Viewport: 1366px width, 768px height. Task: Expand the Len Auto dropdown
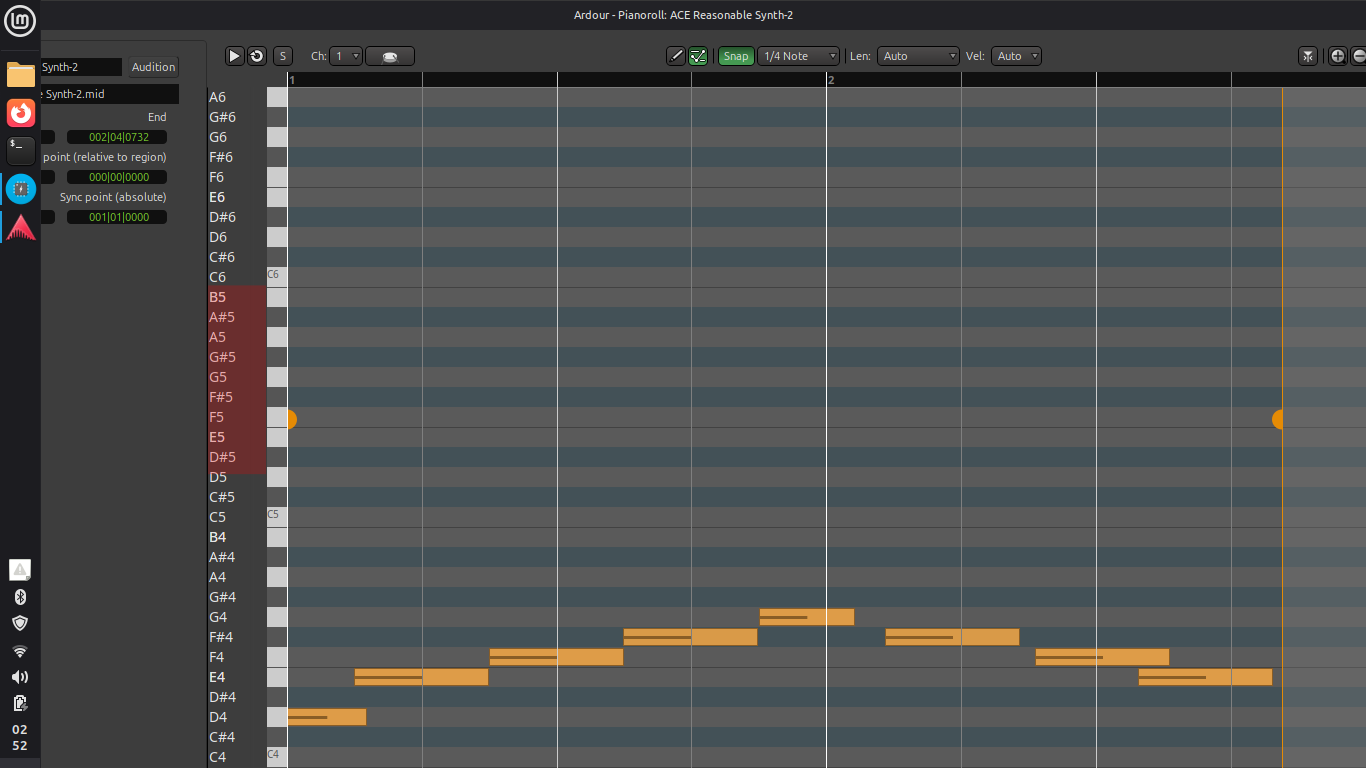pyautogui.click(x=918, y=56)
